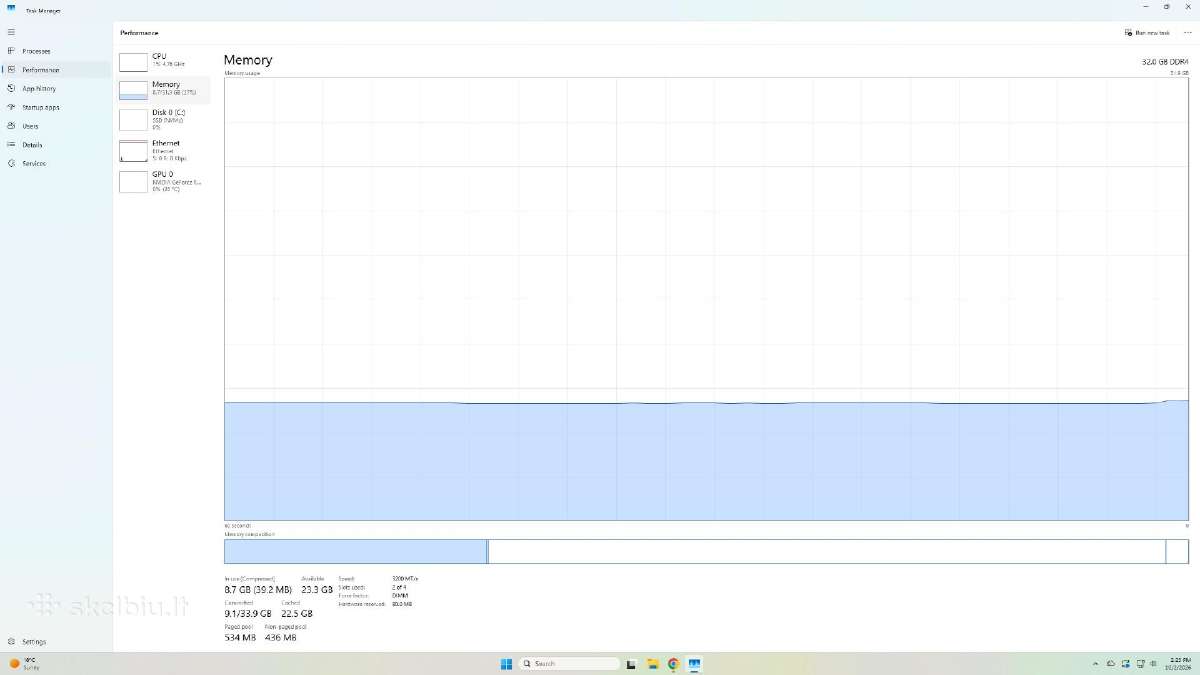Click the Run new task button
The image size is (1200, 675).
1147,33
